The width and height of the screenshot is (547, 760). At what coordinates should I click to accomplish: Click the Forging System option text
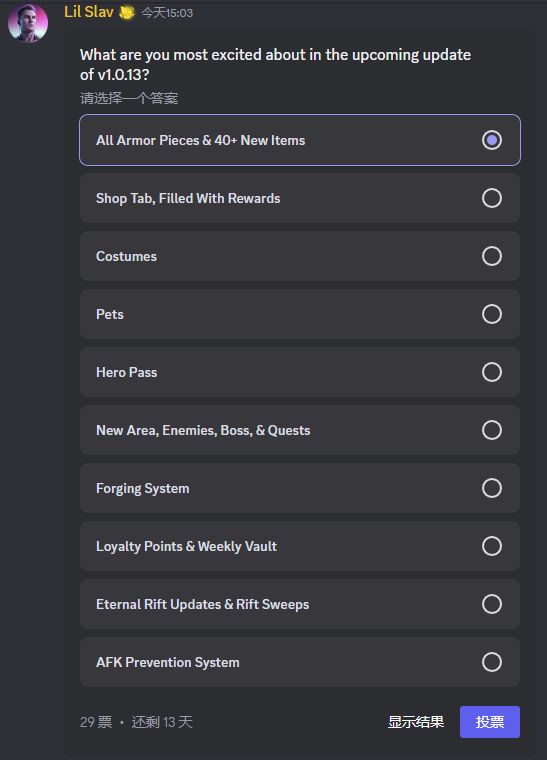click(x=143, y=489)
